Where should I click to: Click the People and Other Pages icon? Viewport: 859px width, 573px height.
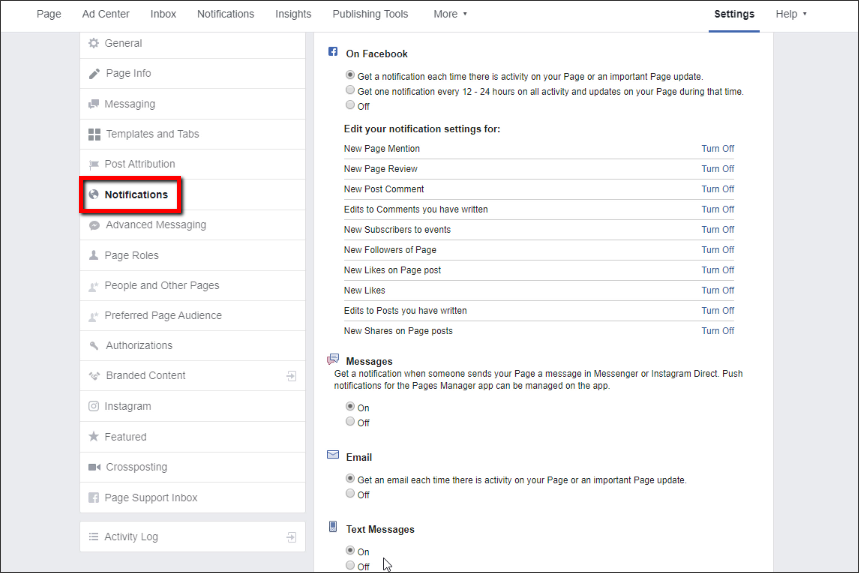tap(94, 286)
